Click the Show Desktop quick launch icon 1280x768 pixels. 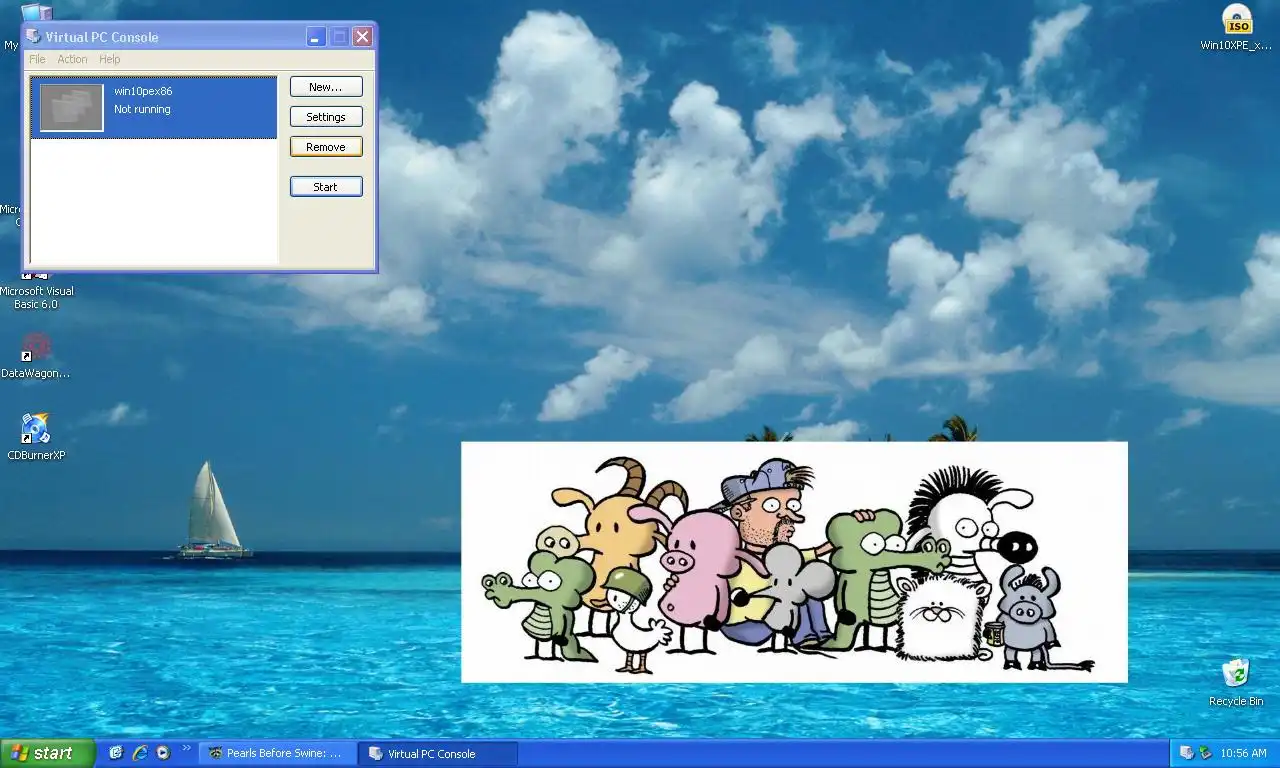click(x=116, y=753)
